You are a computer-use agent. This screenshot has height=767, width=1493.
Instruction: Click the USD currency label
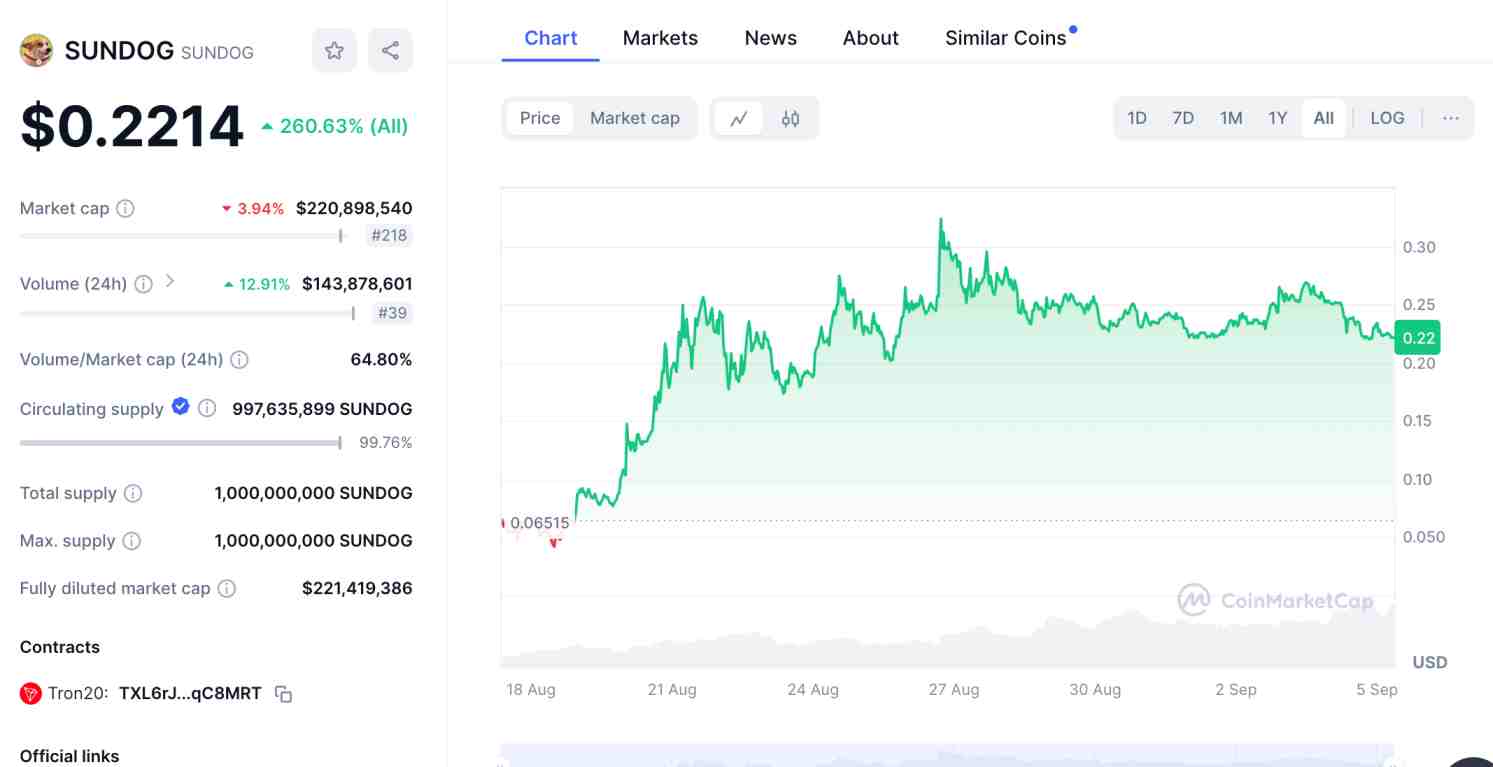tap(1429, 662)
